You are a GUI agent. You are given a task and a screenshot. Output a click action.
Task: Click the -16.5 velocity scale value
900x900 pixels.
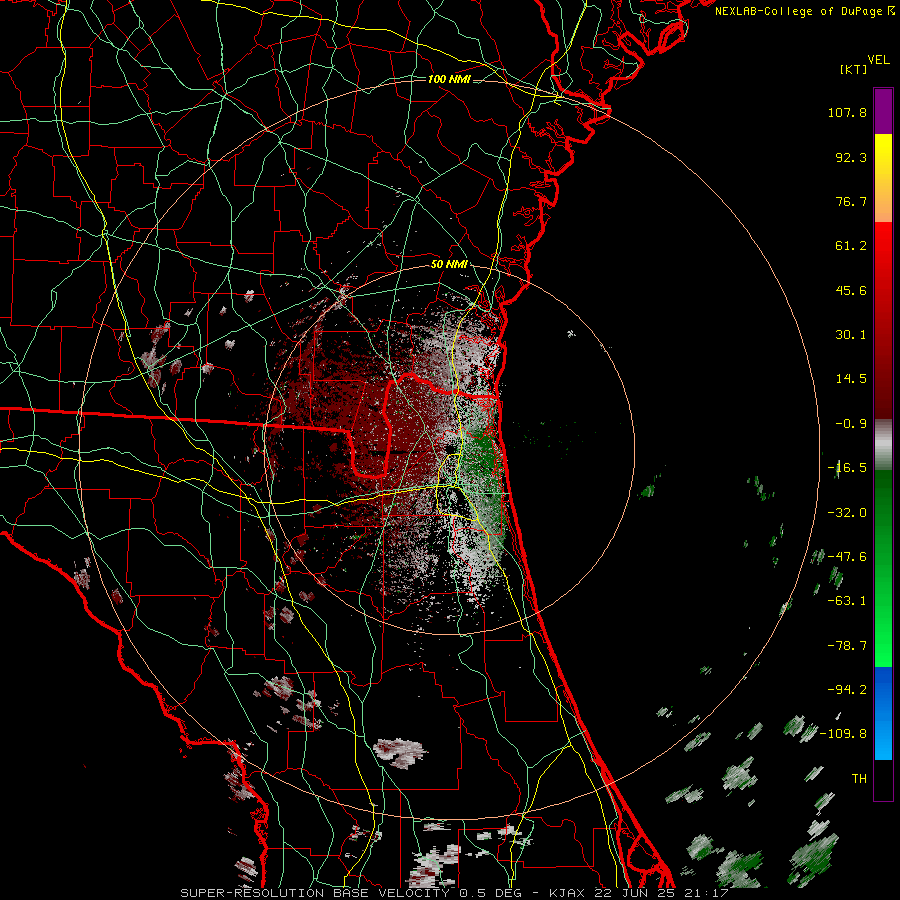(x=847, y=468)
